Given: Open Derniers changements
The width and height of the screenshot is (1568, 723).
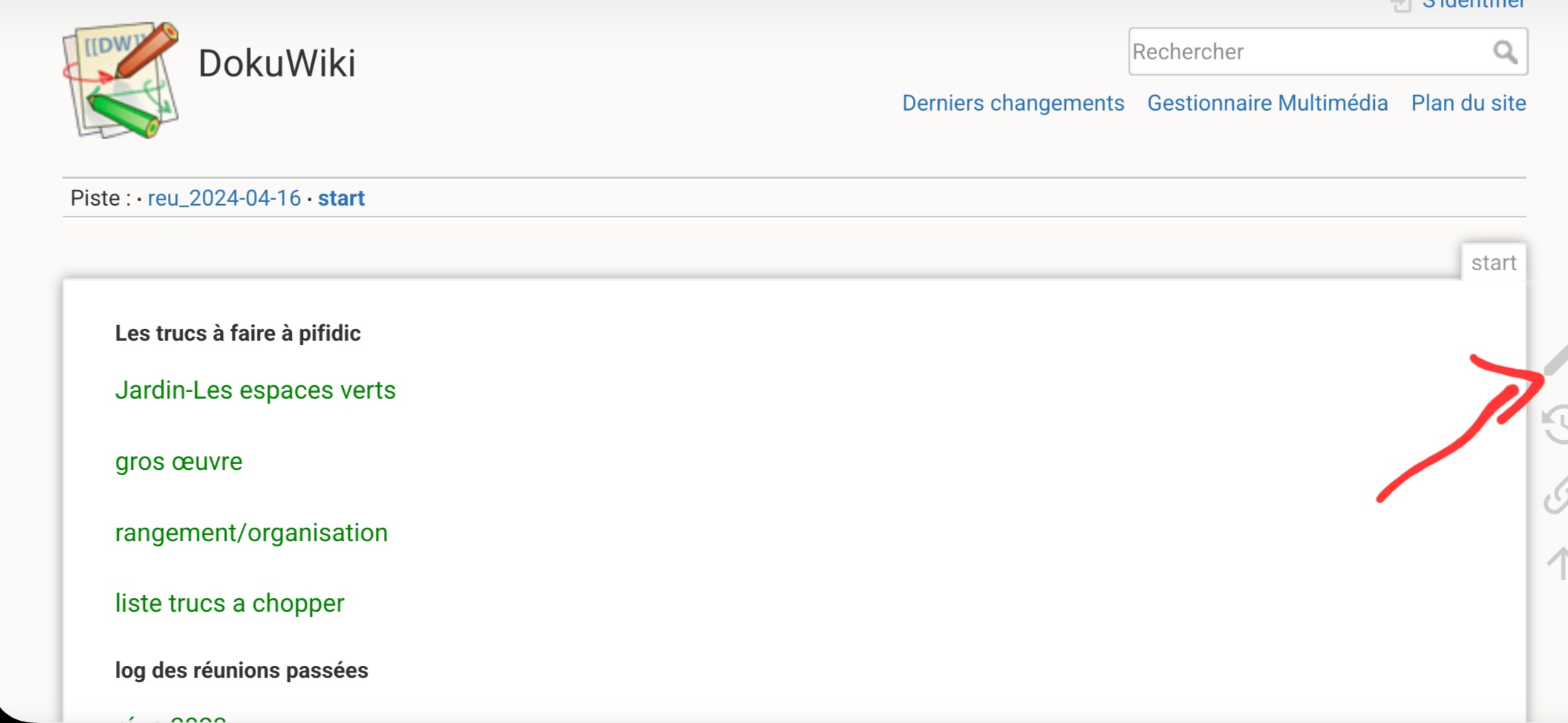Looking at the screenshot, I should click(x=1012, y=103).
